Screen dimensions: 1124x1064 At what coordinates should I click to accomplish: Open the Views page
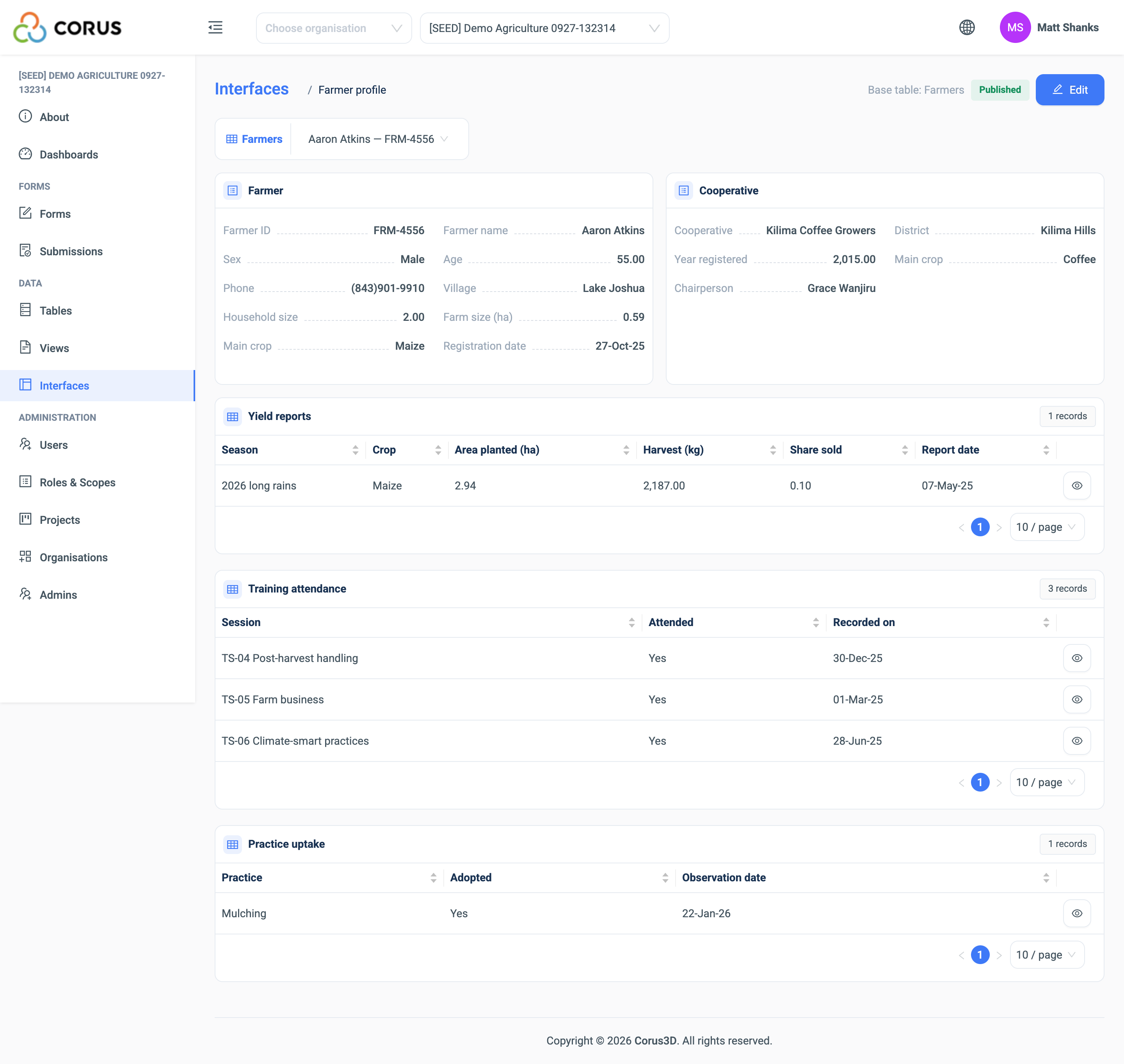coord(98,348)
